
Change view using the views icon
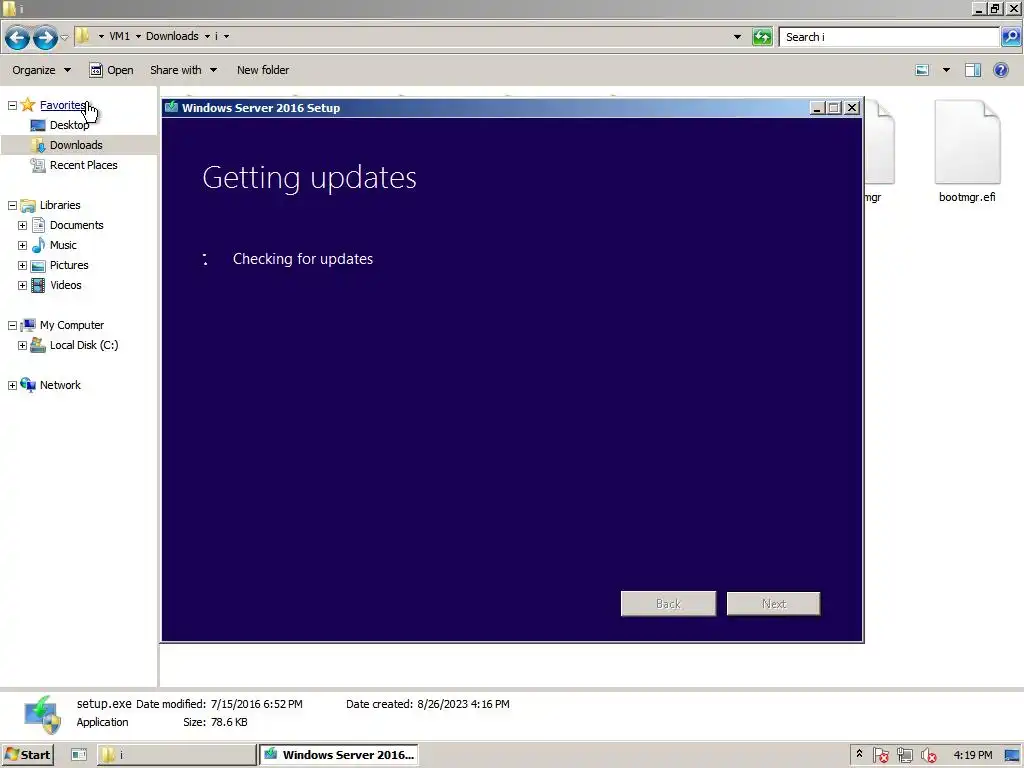click(x=922, y=70)
